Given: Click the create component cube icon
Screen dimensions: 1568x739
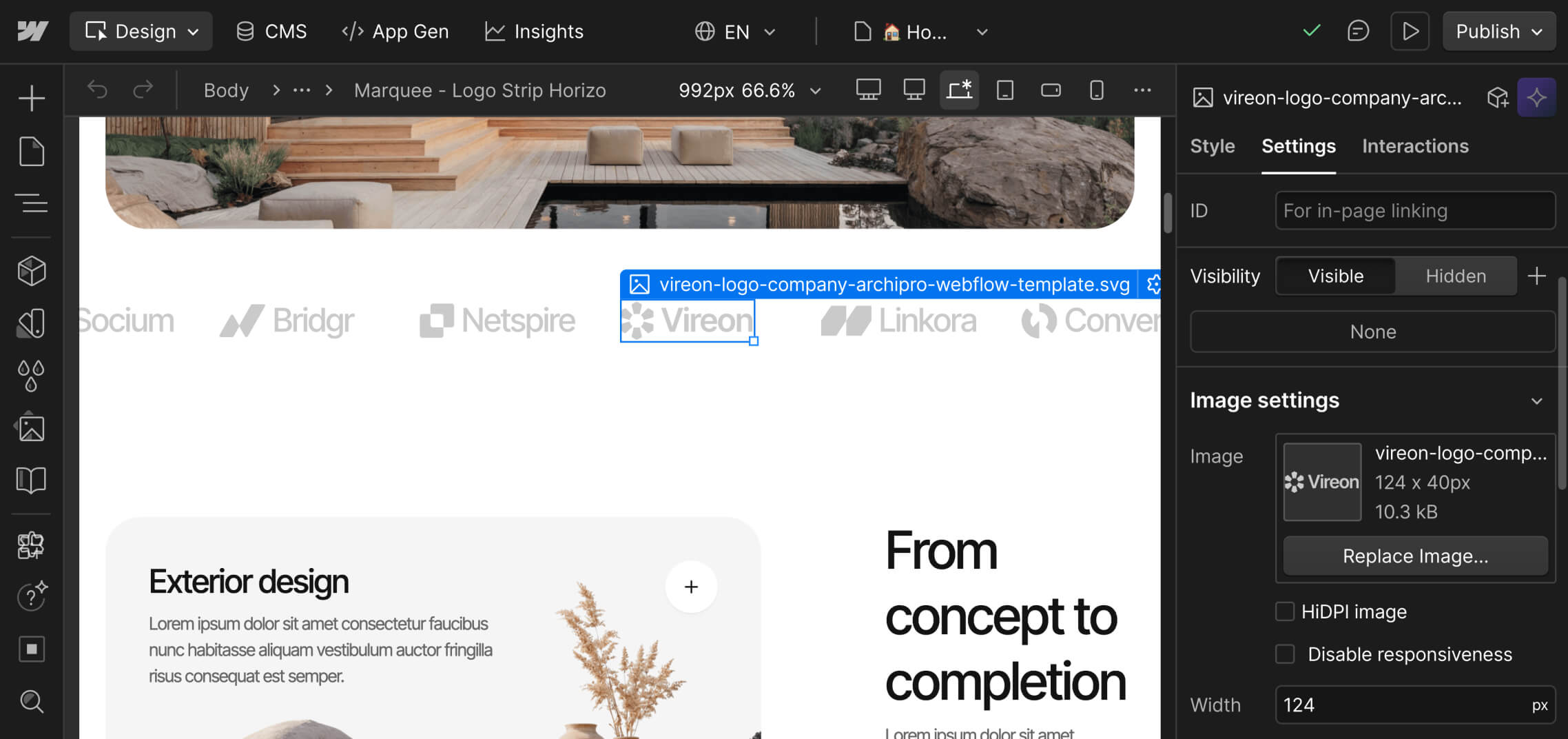Looking at the screenshot, I should 1497,98.
